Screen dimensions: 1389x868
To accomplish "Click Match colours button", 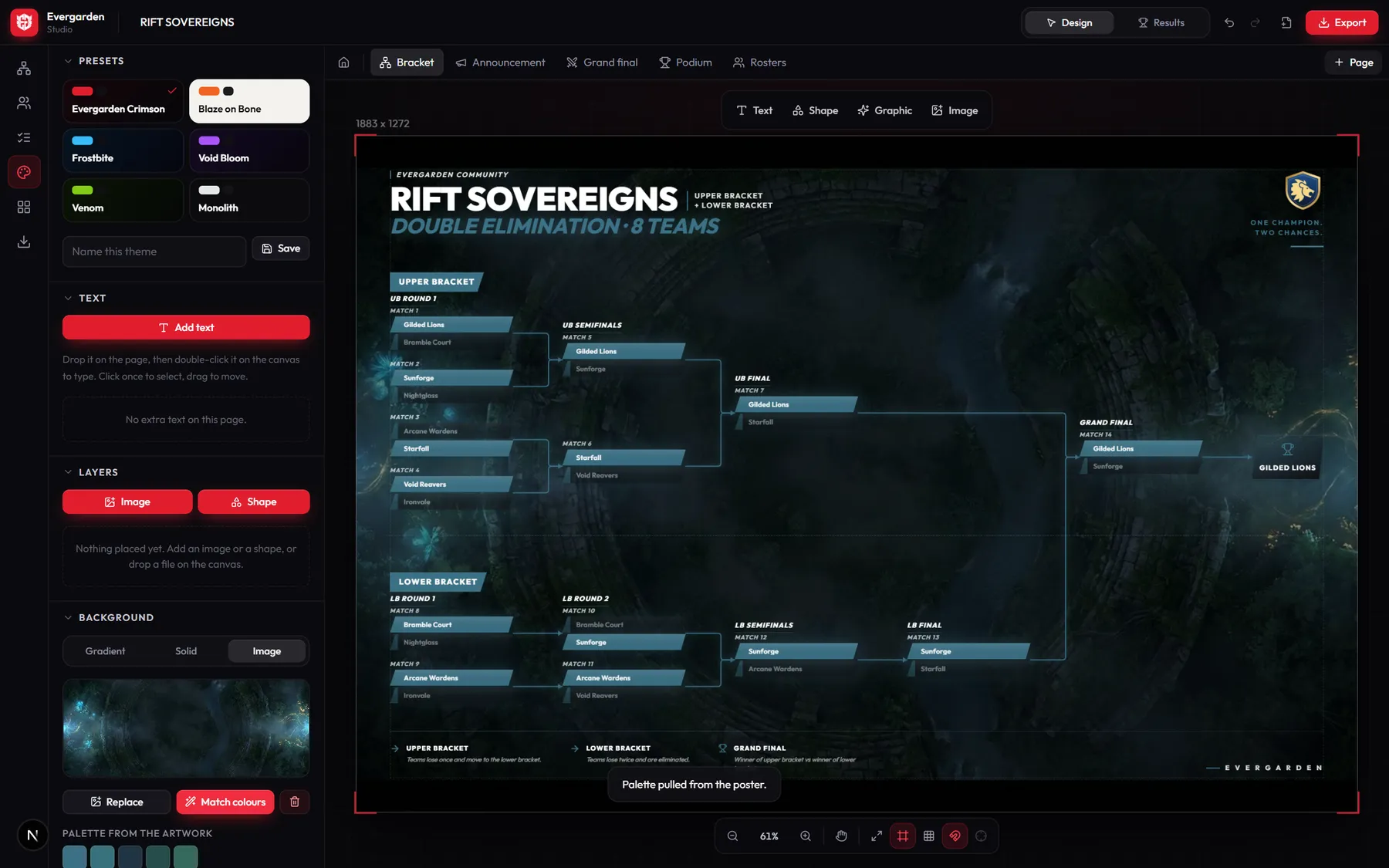I will [225, 802].
